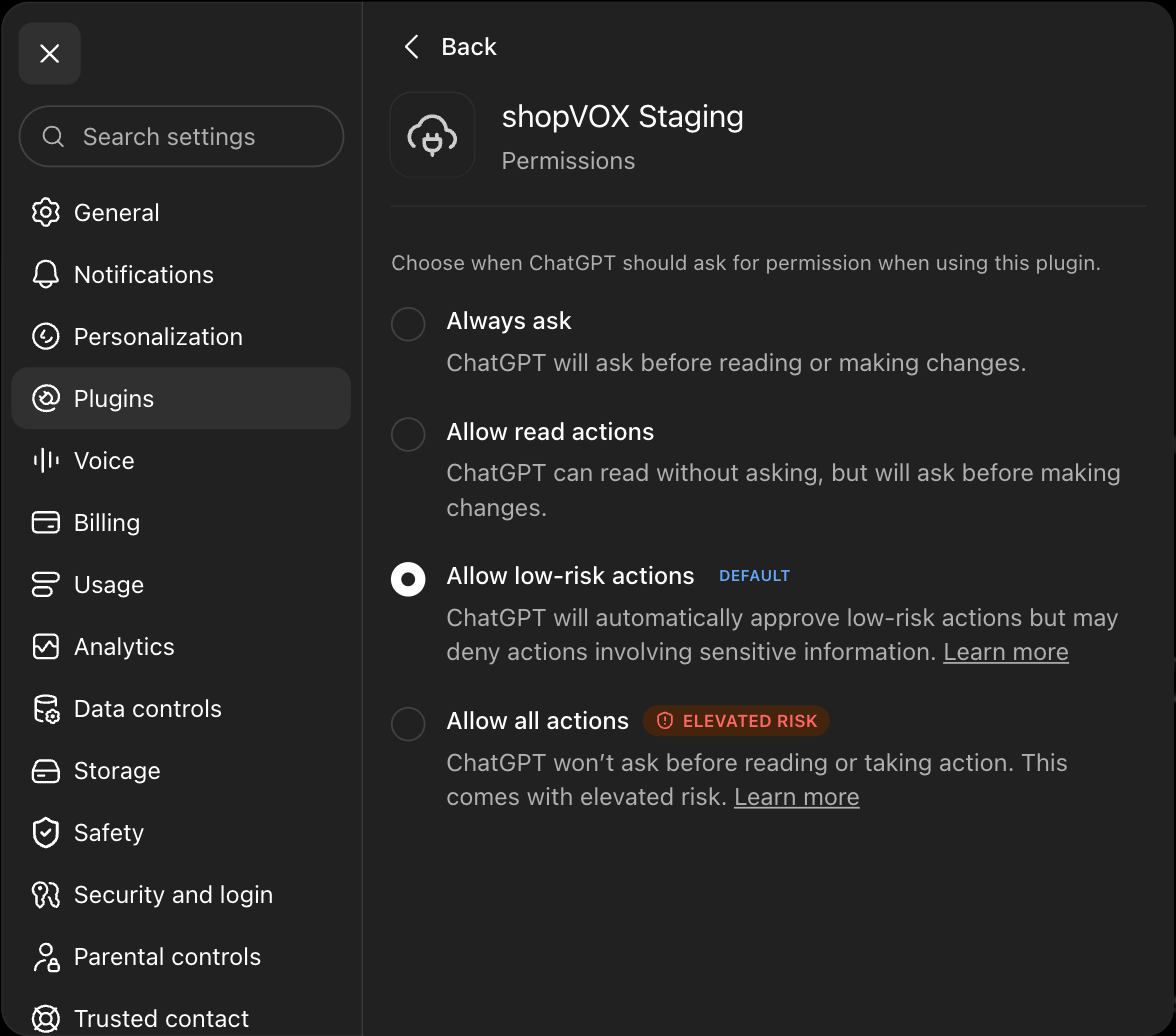Click the Personalization icon
1176x1036 pixels.
pyautogui.click(x=46, y=336)
